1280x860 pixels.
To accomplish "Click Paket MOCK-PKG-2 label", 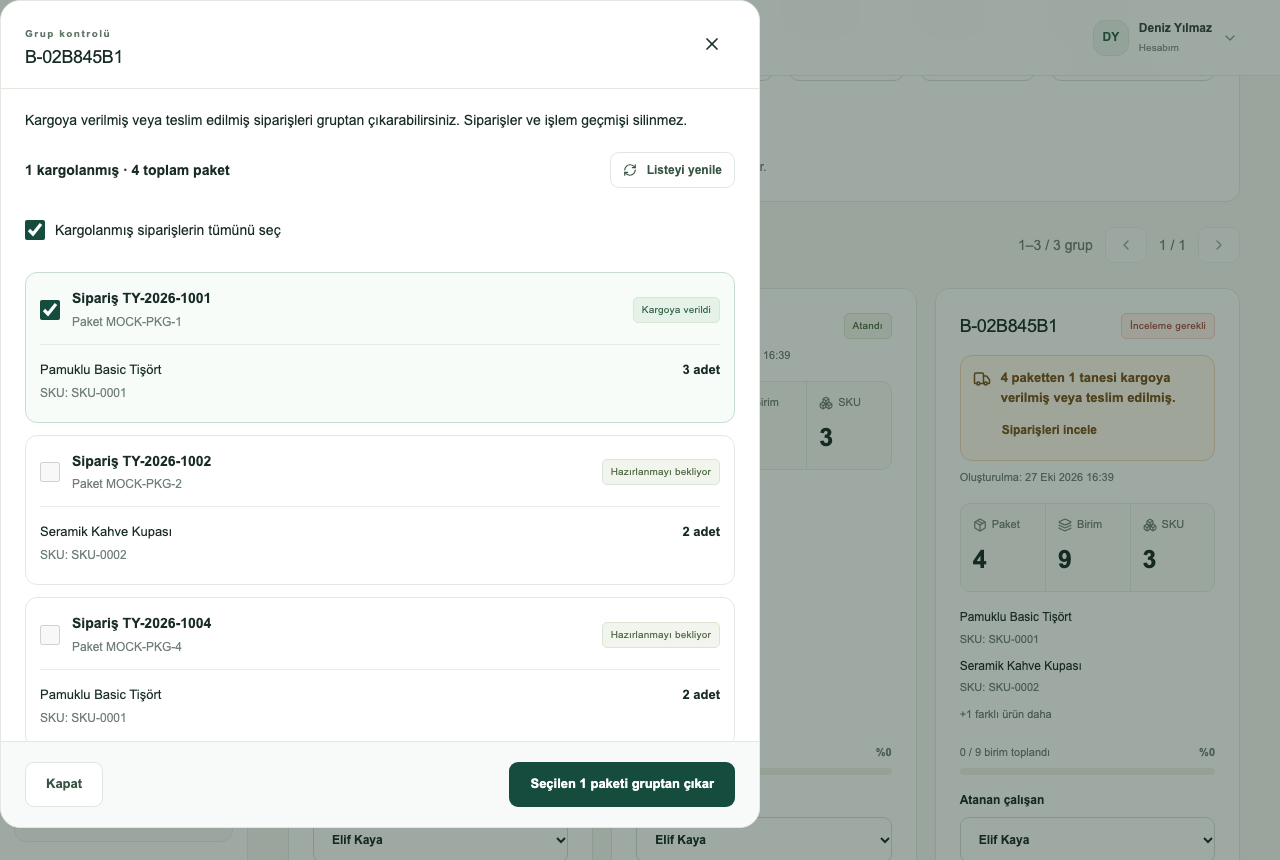I will 127,484.
